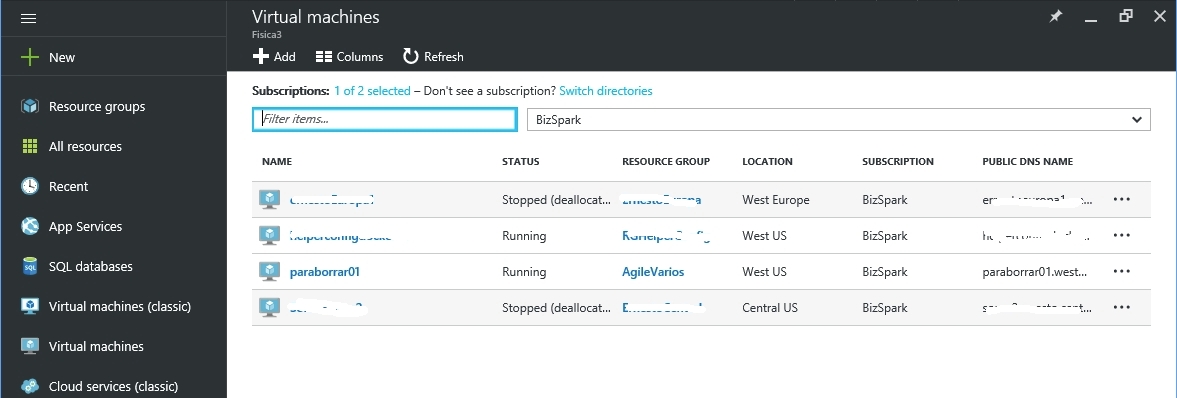This screenshot has height=398, width=1177.
Task: Click the '1 of 2 selected' link
Action: [372, 91]
